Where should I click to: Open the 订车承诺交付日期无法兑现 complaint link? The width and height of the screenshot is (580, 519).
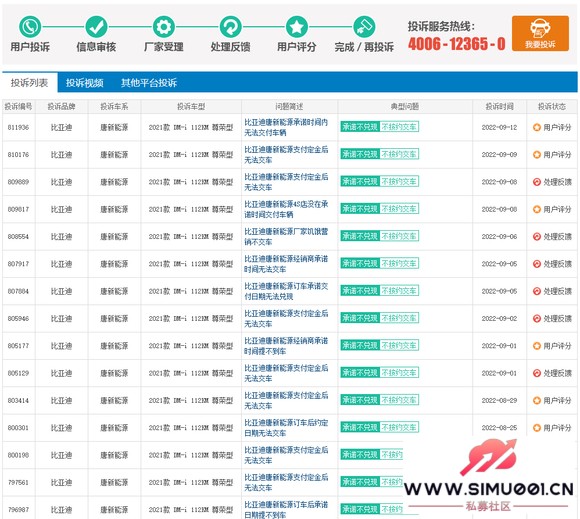click(286, 291)
